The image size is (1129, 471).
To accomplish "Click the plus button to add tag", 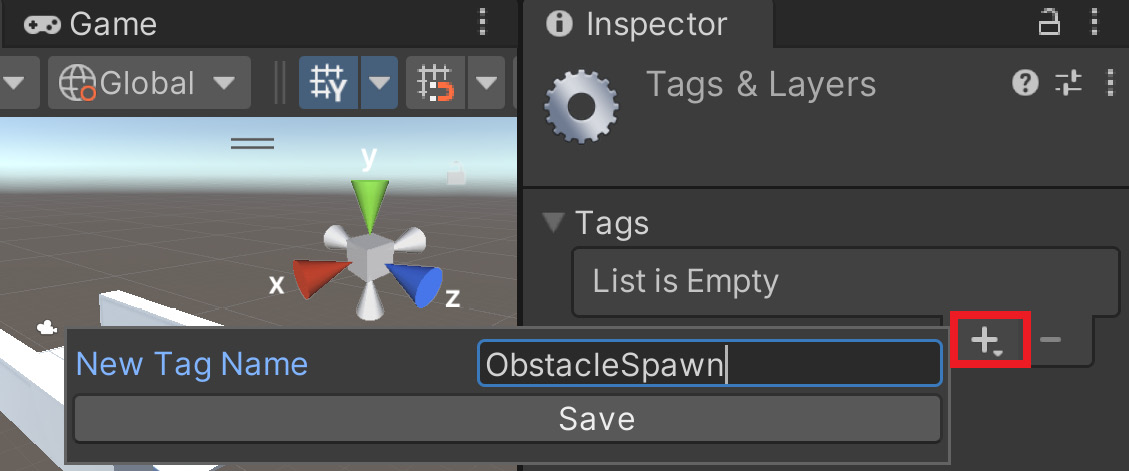I will pos(989,340).
